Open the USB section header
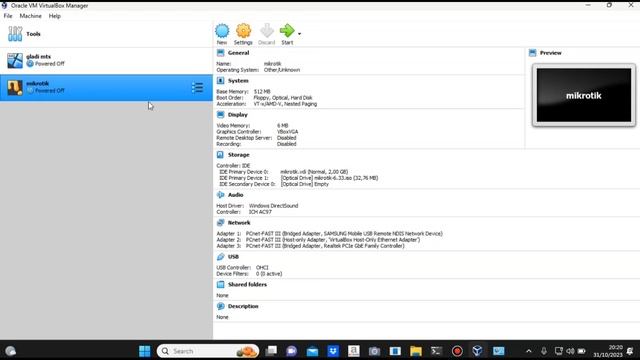640x360 pixels. click(x=233, y=256)
